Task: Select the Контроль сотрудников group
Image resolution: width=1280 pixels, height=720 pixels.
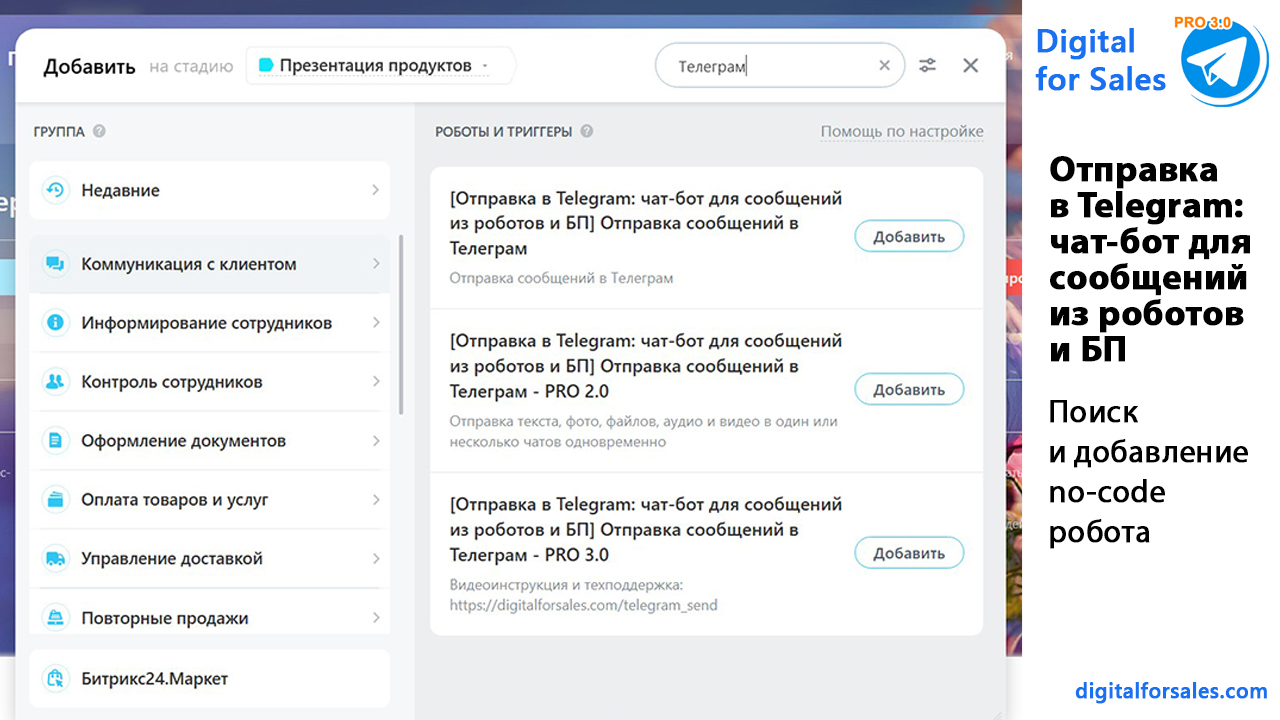Action: click(209, 382)
